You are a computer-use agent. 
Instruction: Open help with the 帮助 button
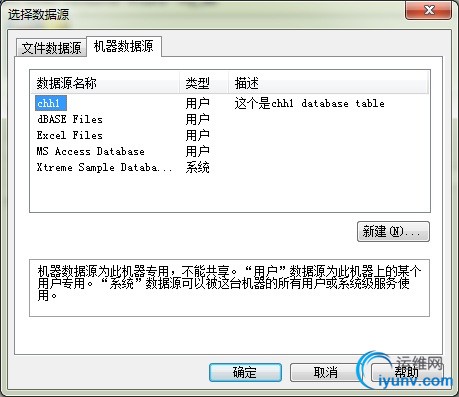point(407,372)
